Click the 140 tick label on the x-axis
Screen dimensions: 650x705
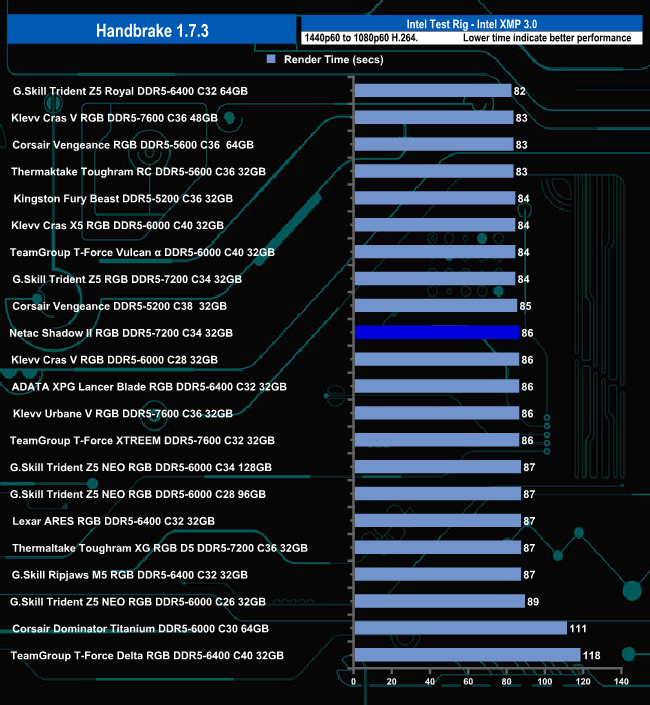pos(621,682)
